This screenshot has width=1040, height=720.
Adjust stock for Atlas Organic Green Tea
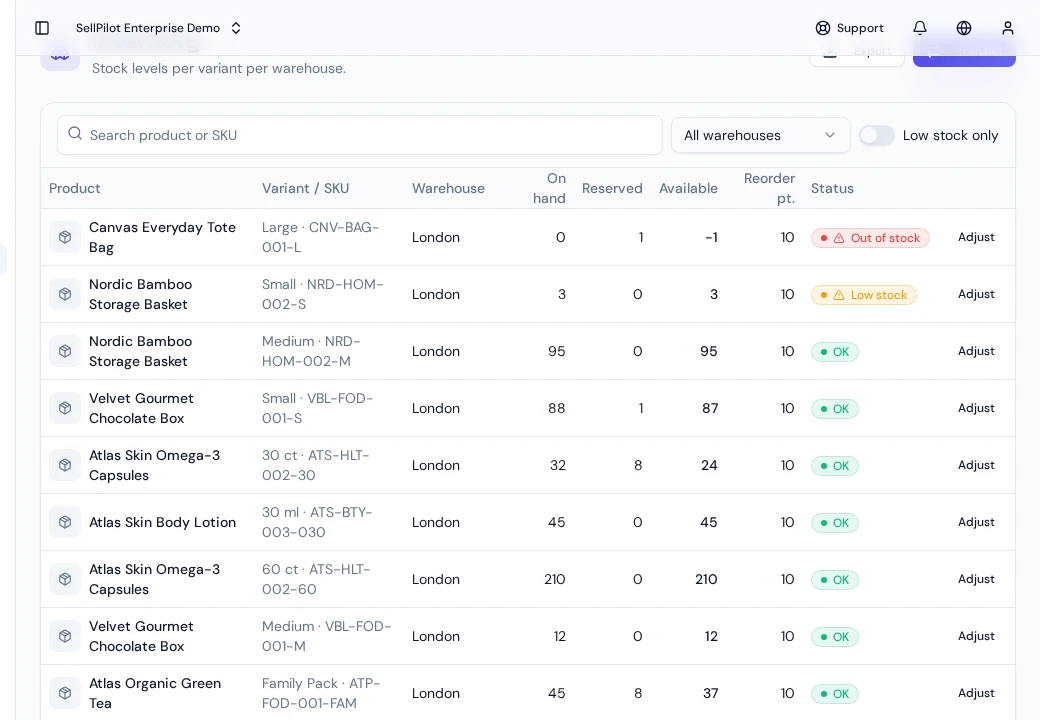pos(976,693)
